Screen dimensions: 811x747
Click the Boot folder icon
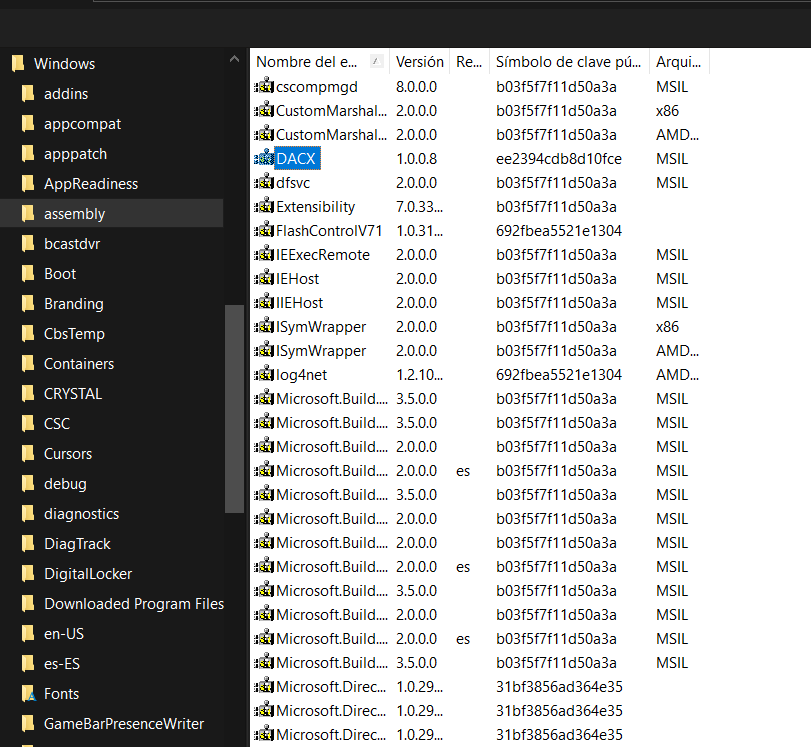(28, 274)
